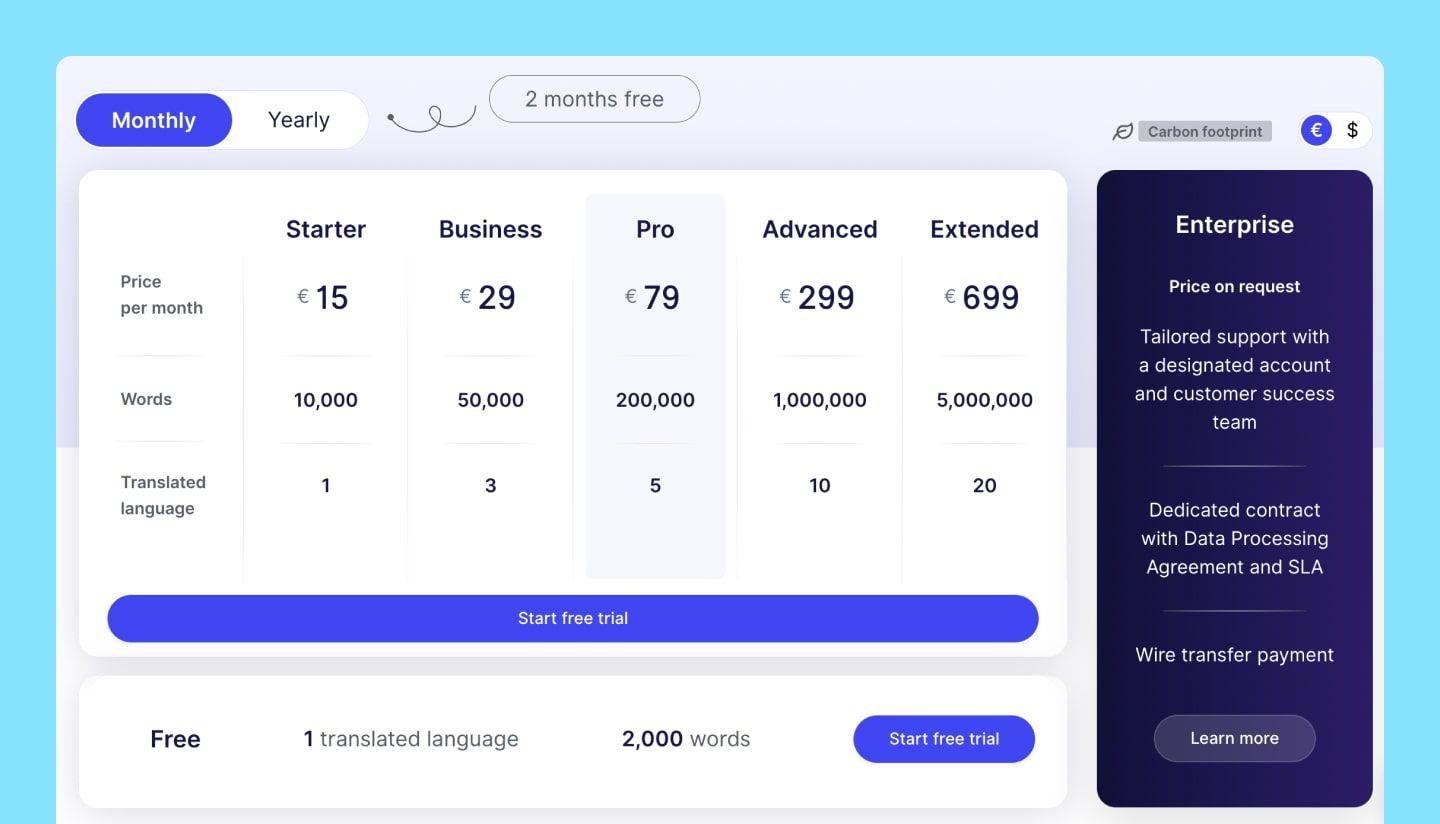Image resolution: width=1440 pixels, height=824 pixels.
Task: Click the 2 months free badge
Action: [x=594, y=99]
